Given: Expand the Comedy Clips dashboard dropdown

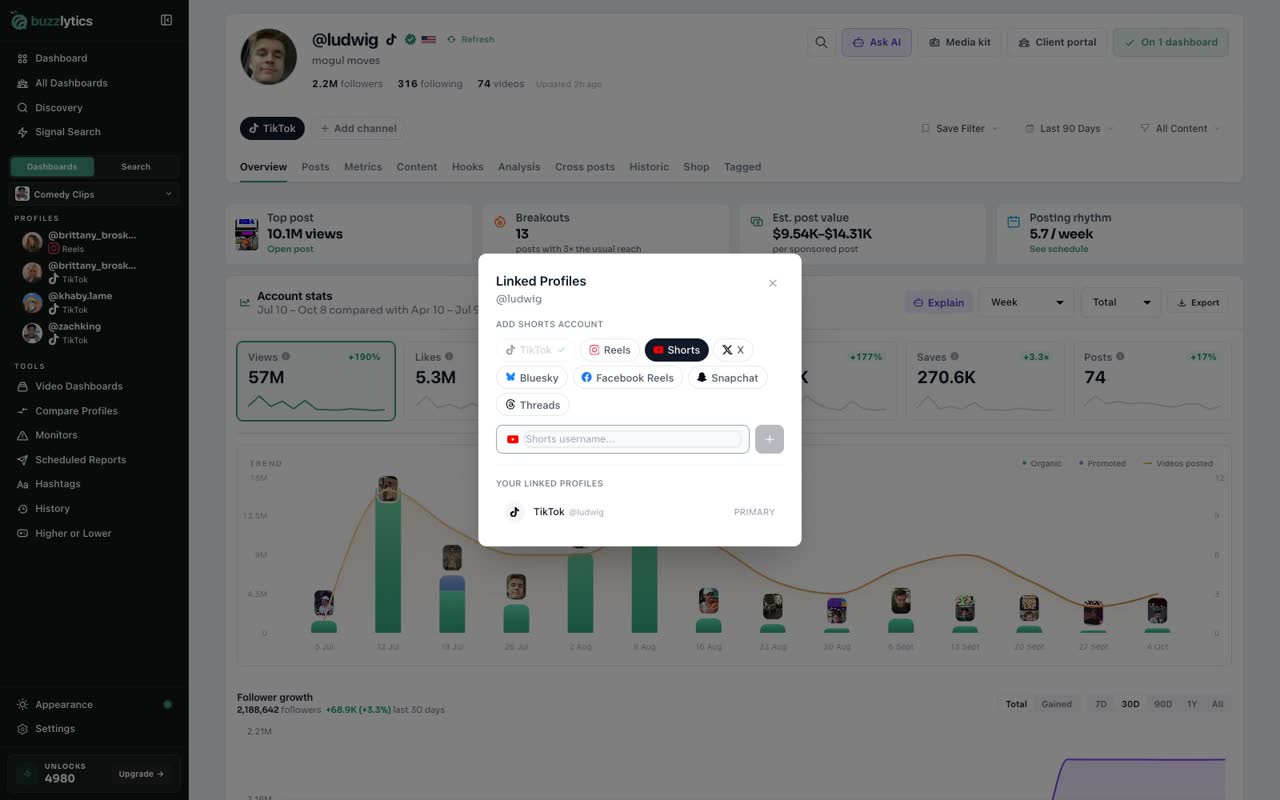Looking at the screenshot, I should point(94,194).
